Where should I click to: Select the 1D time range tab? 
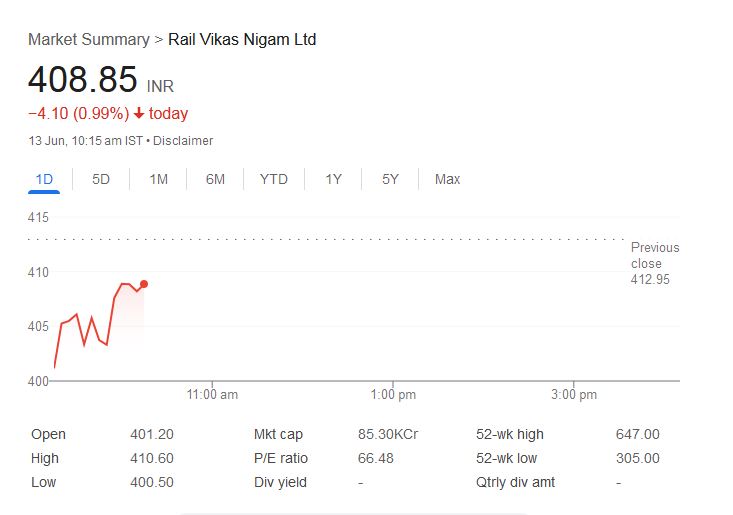point(44,179)
